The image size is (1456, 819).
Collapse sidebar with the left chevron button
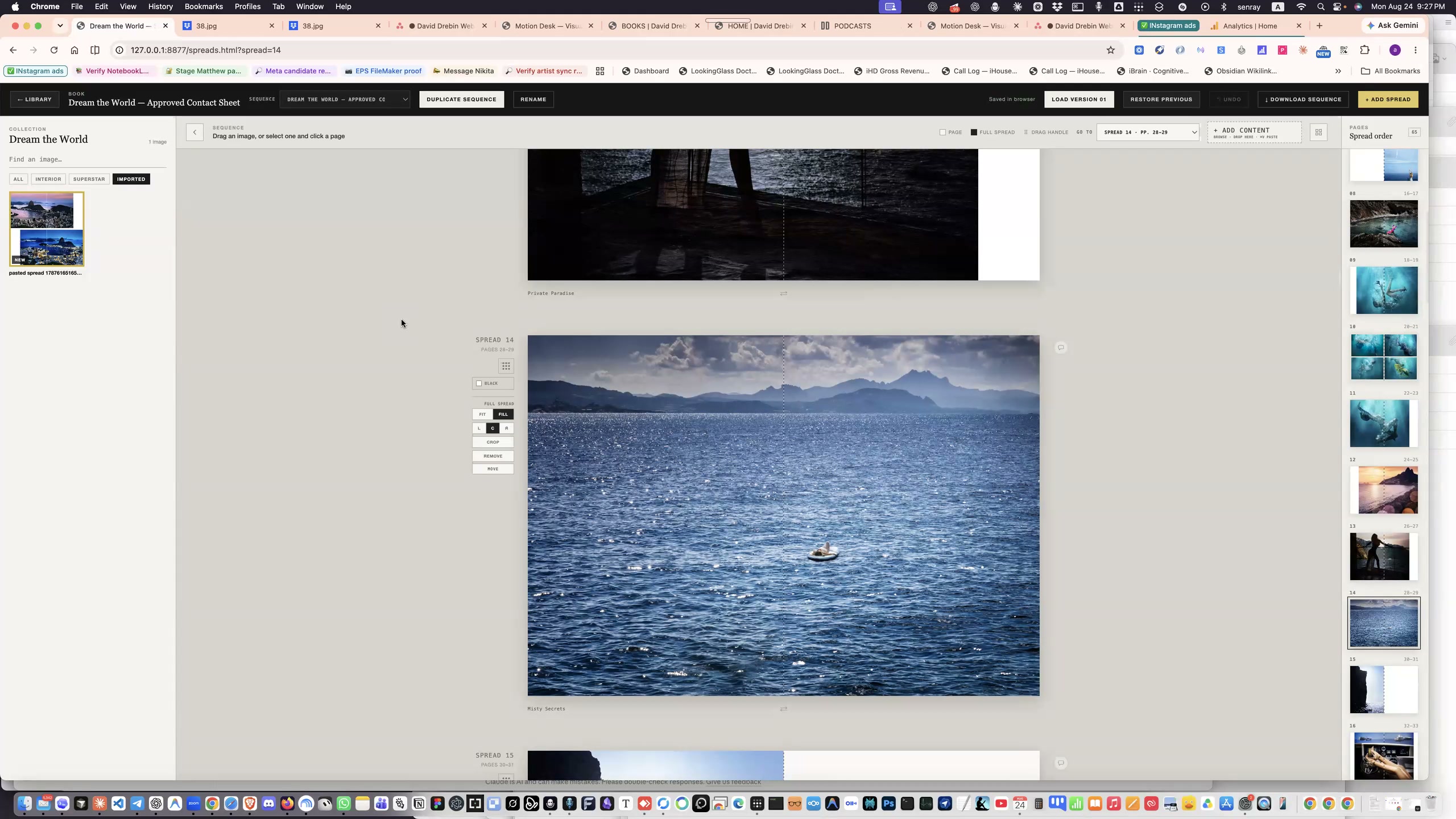coord(195,133)
